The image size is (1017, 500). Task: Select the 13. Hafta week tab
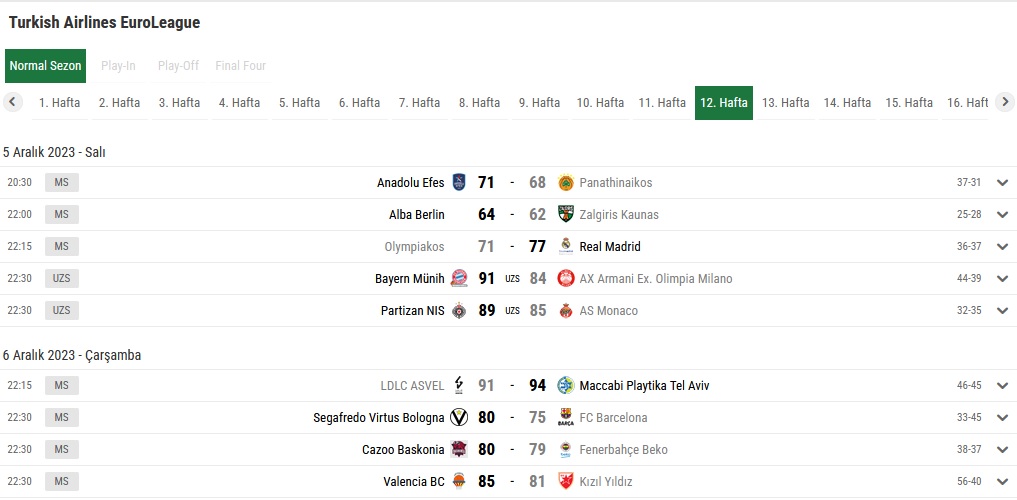point(785,102)
